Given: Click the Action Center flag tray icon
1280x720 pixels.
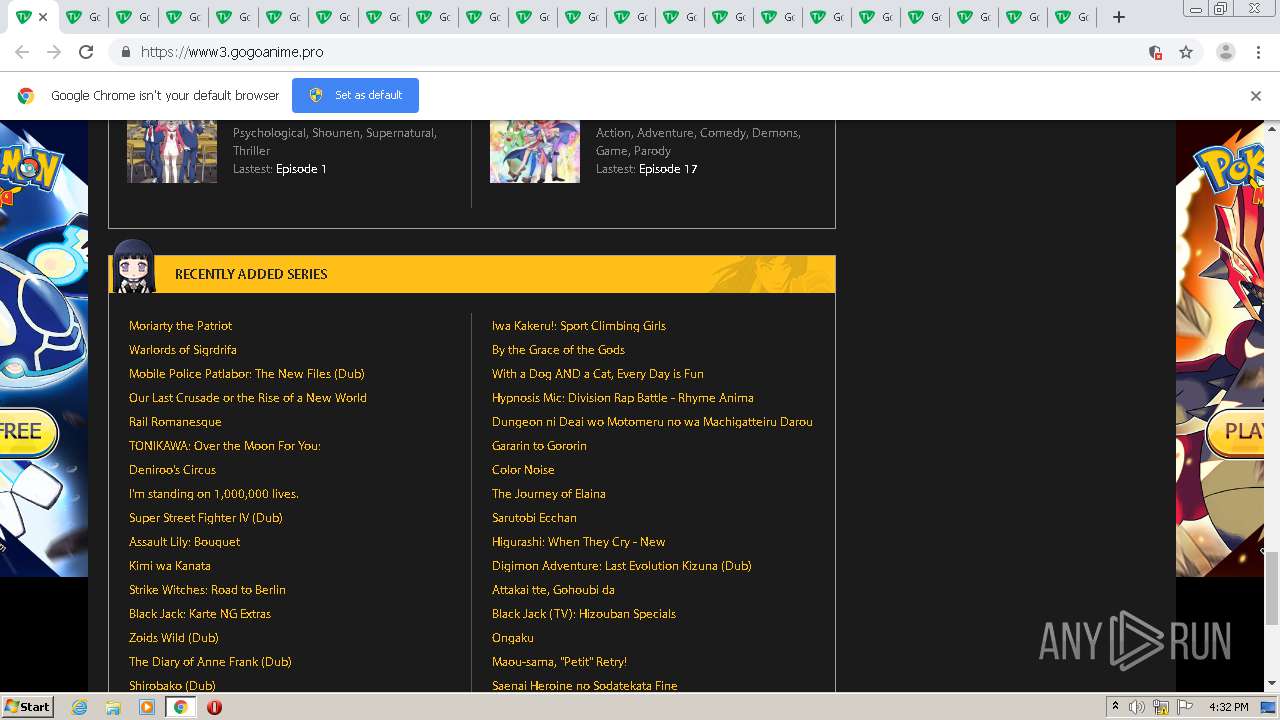Looking at the screenshot, I should pyautogui.click(x=1186, y=707).
